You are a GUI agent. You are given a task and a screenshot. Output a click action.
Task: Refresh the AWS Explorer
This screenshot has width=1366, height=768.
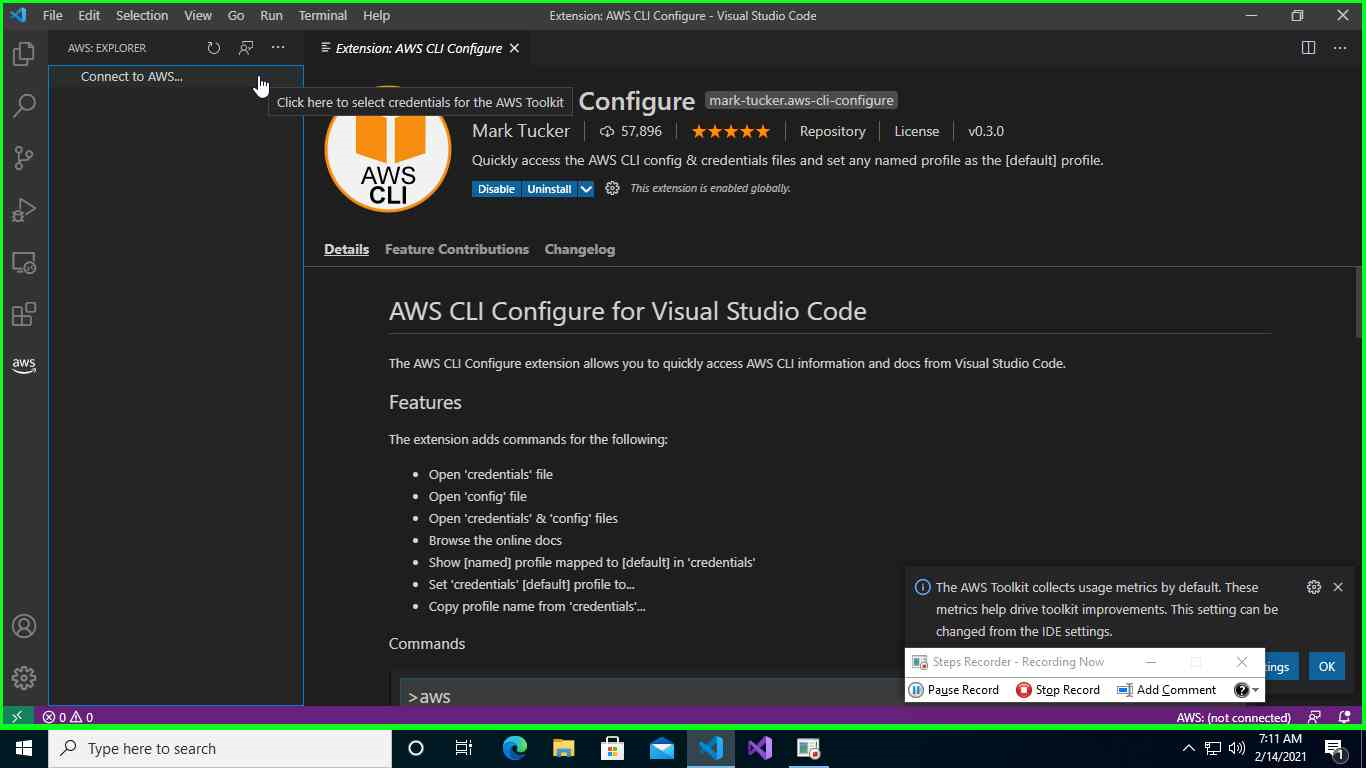[x=213, y=48]
